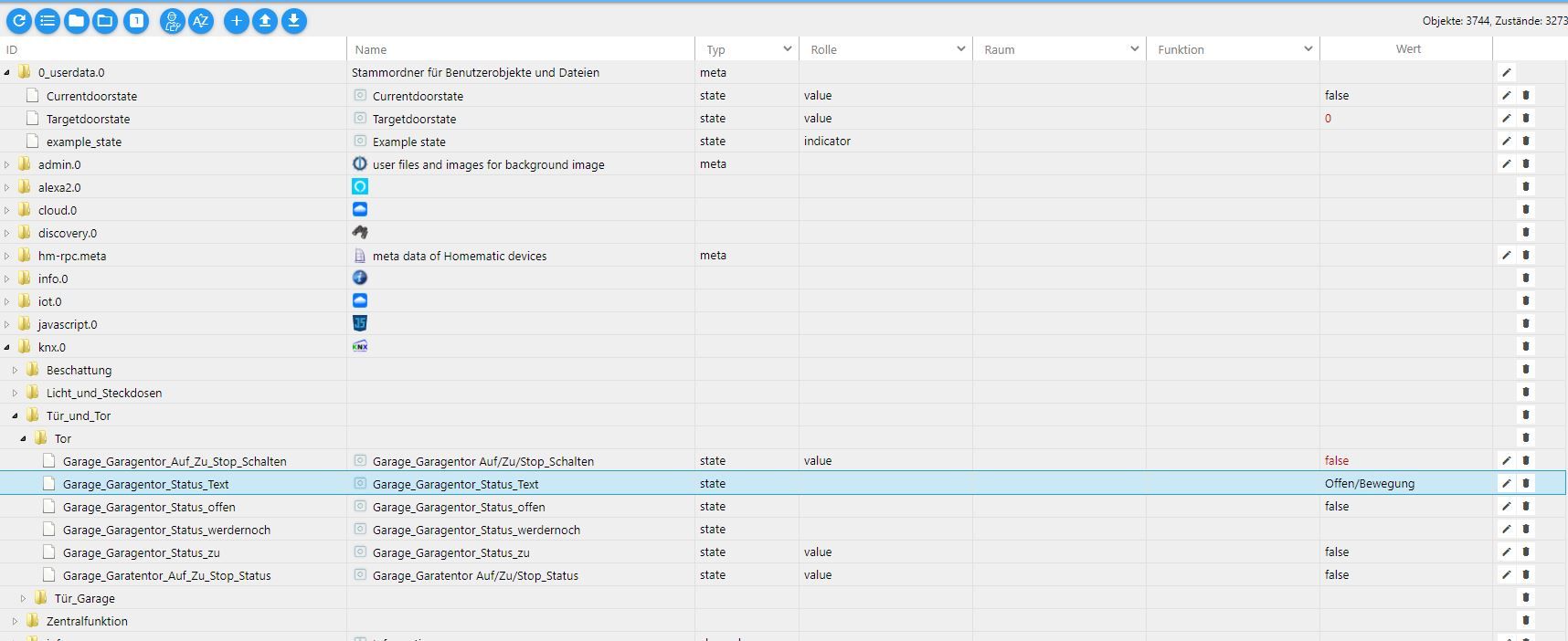
Task: Add a new object with the plus button
Action: 237,20
